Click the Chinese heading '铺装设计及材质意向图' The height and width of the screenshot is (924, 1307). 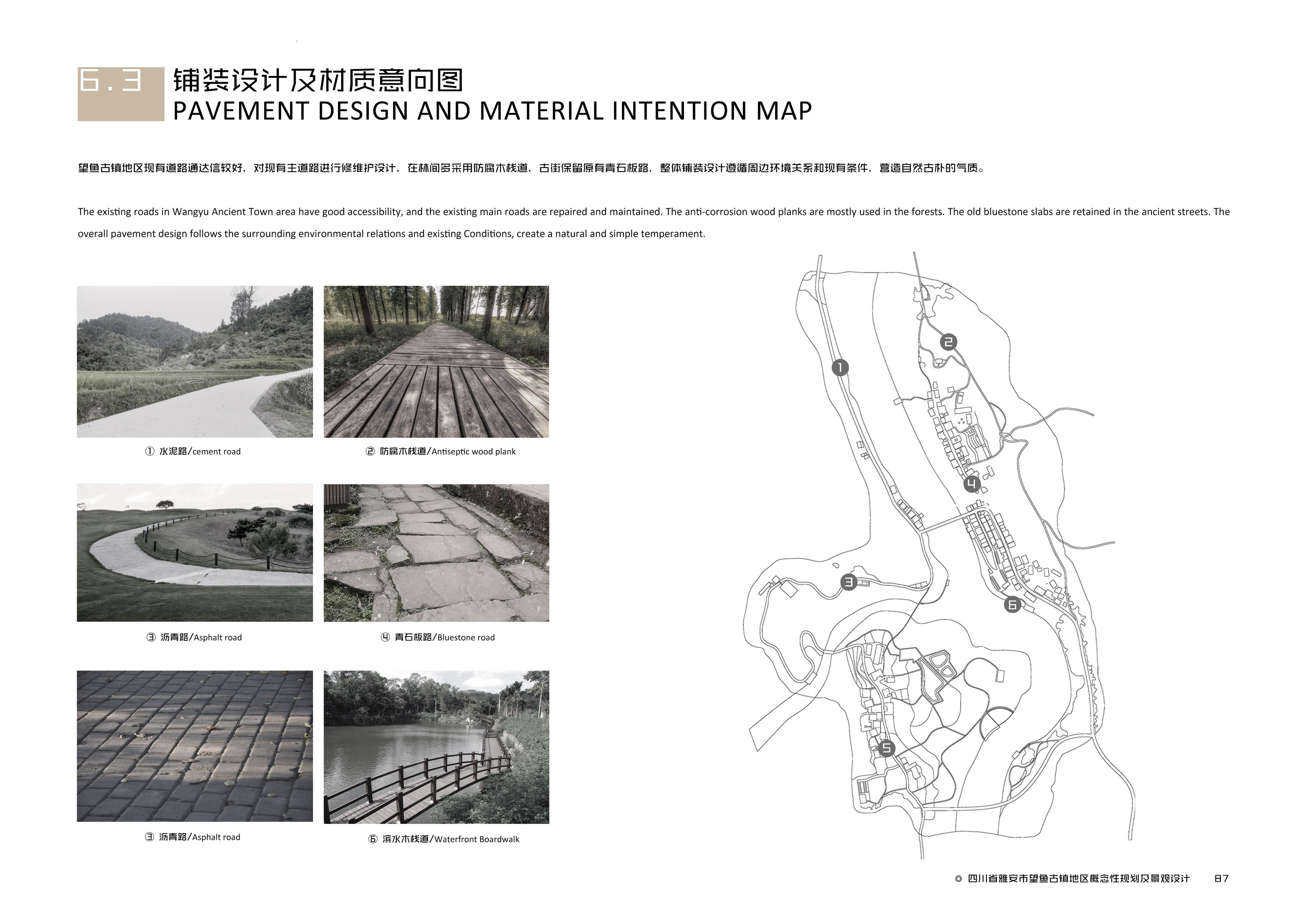coord(318,80)
